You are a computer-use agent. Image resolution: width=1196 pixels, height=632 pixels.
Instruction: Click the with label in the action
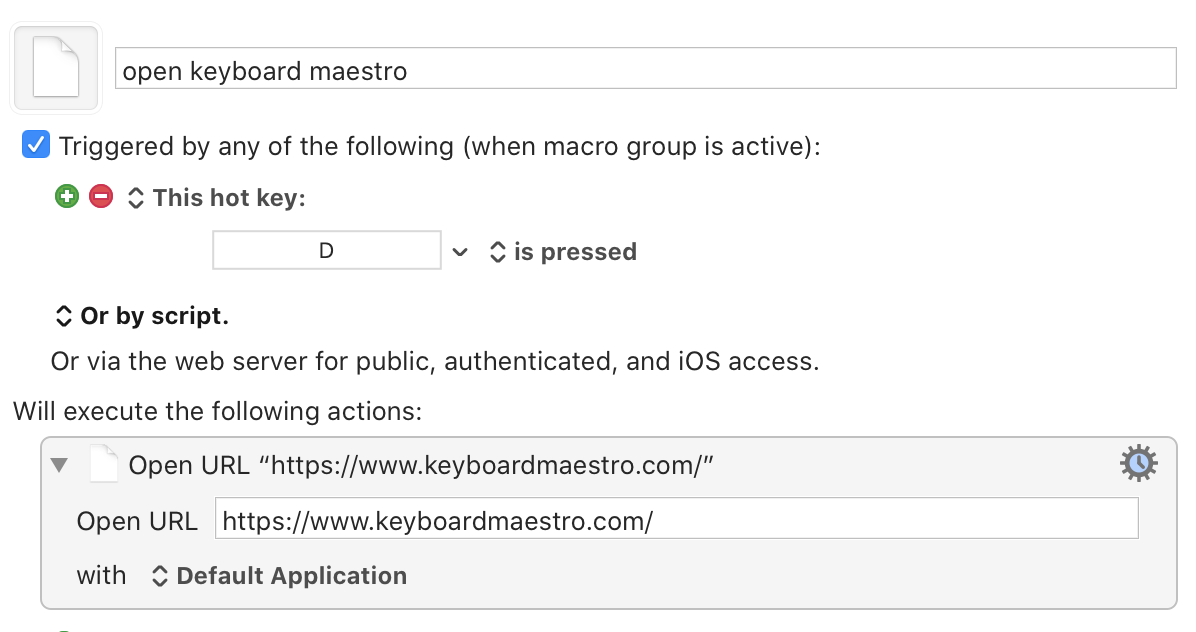[101, 576]
